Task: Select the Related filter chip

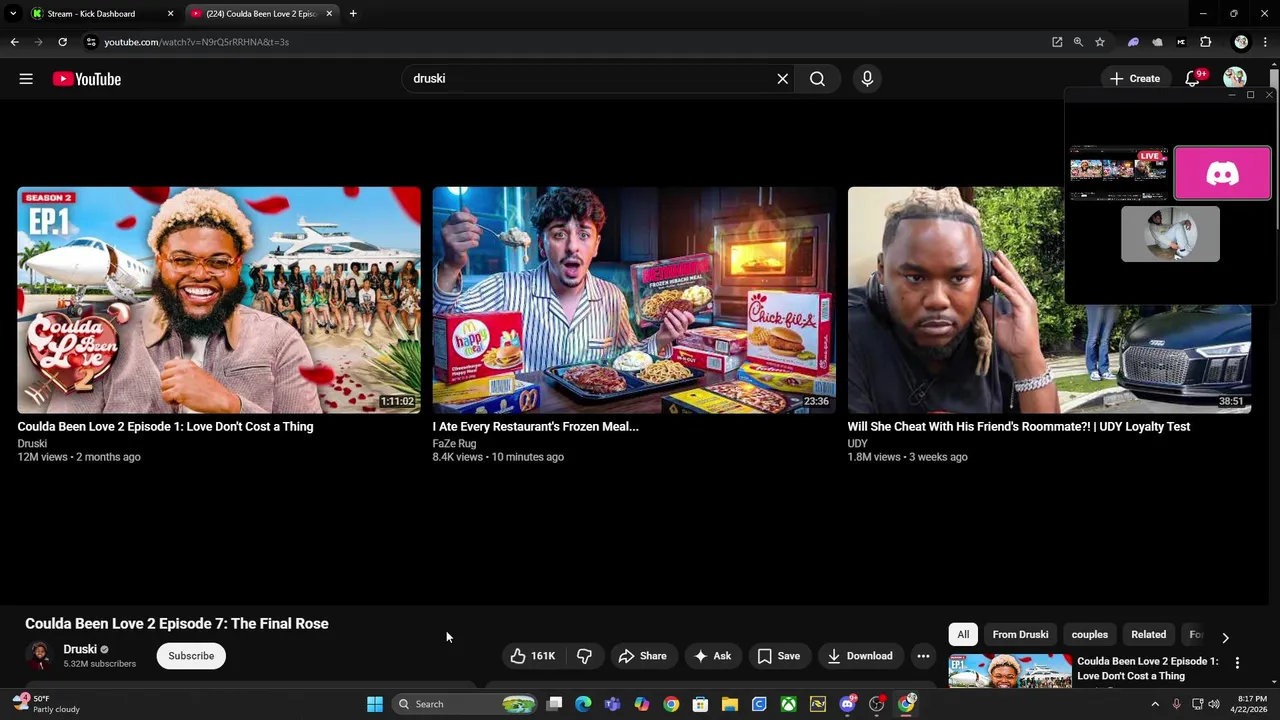Action: click(1148, 634)
